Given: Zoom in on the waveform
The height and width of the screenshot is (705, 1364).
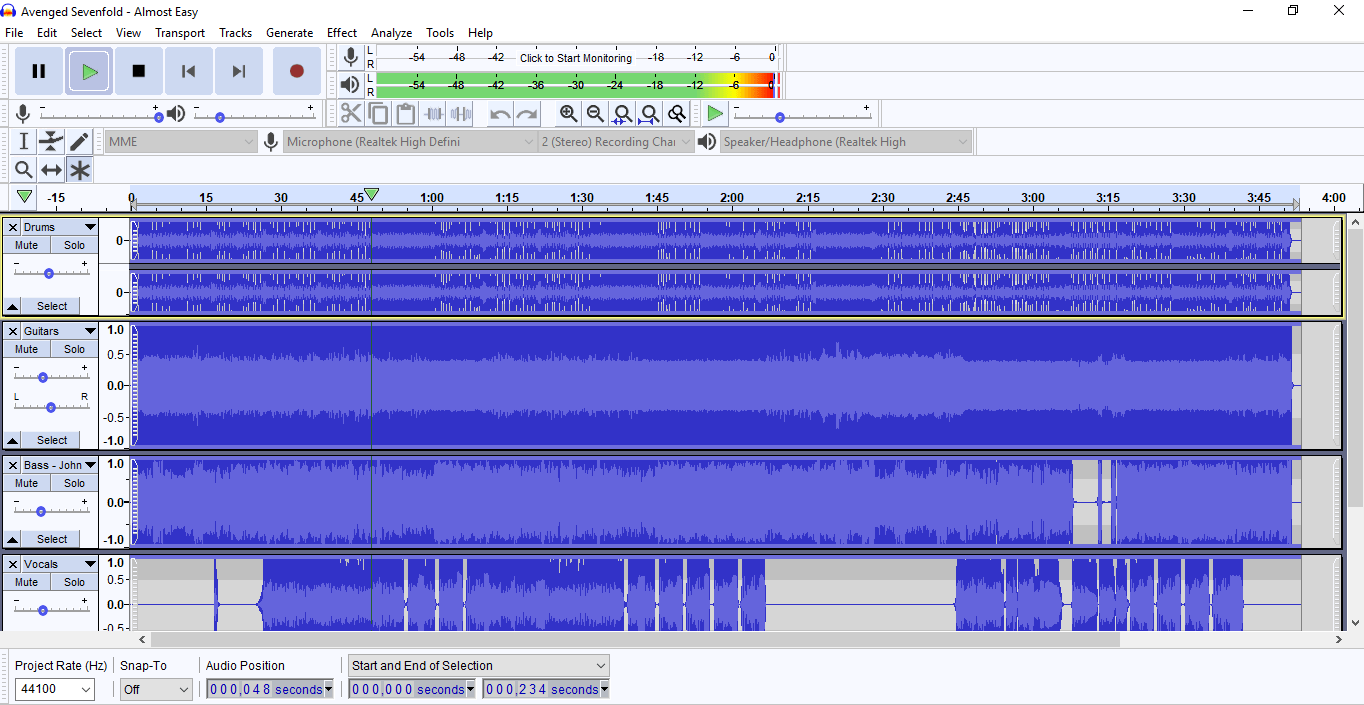Looking at the screenshot, I should pos(569,113).
